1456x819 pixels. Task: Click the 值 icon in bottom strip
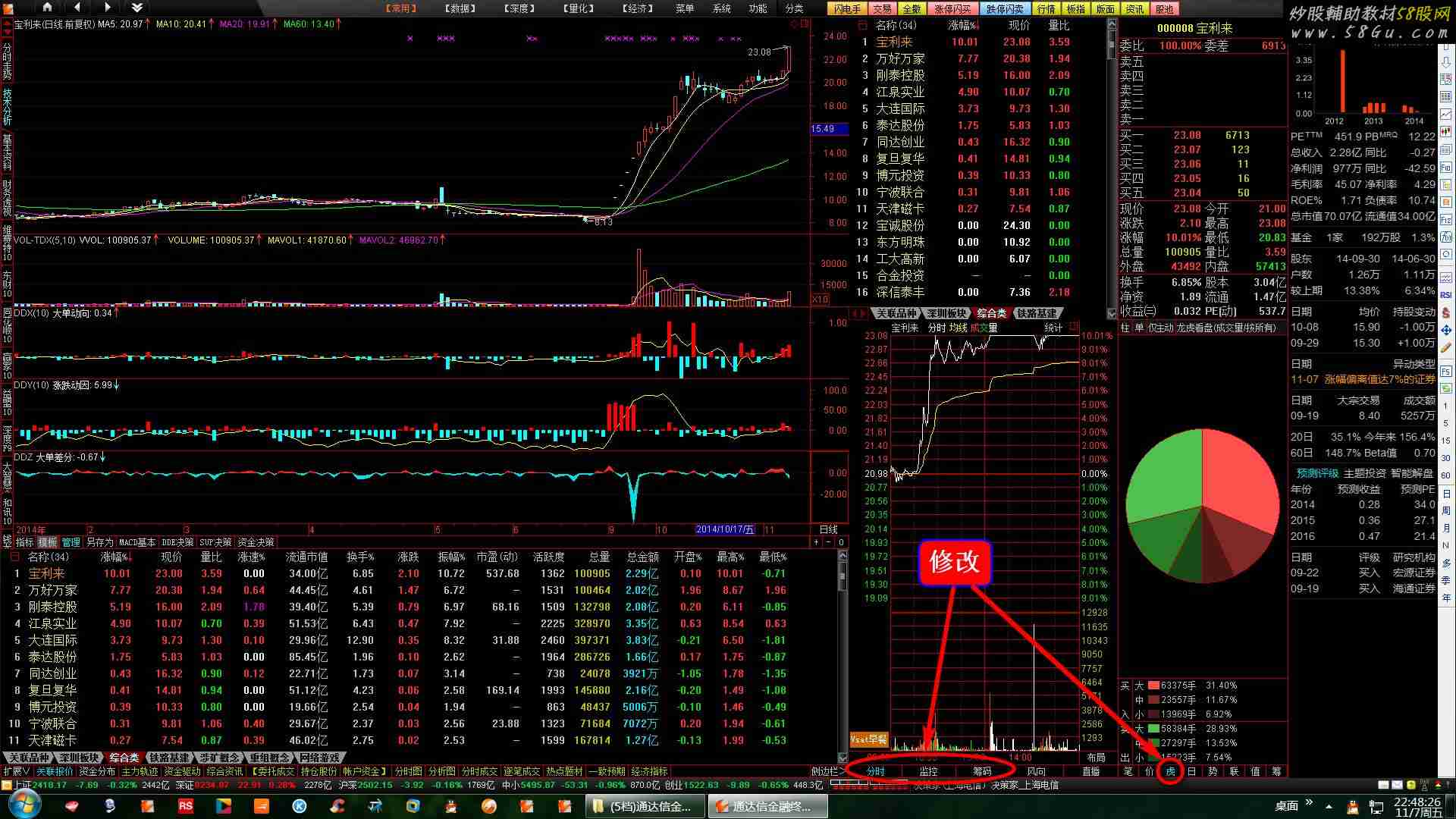1255,771
